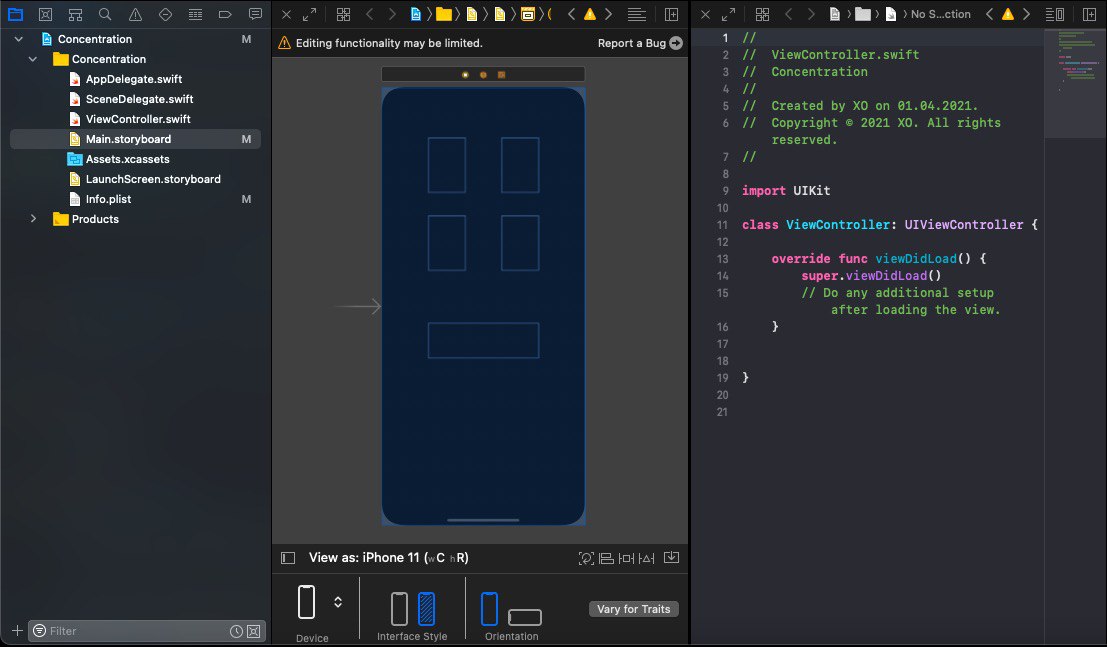Viewport: 1107px width, 647px height.
Task: Click the Vary for Traits button
Action: tap(634, 609)
